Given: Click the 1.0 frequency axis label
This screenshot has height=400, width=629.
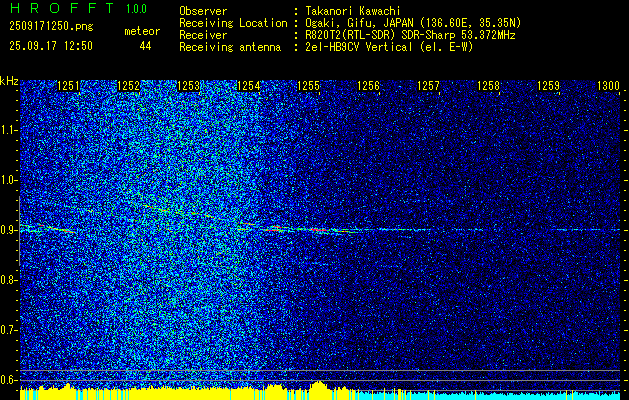Looking at the screenshot, I should pos(8,180).
